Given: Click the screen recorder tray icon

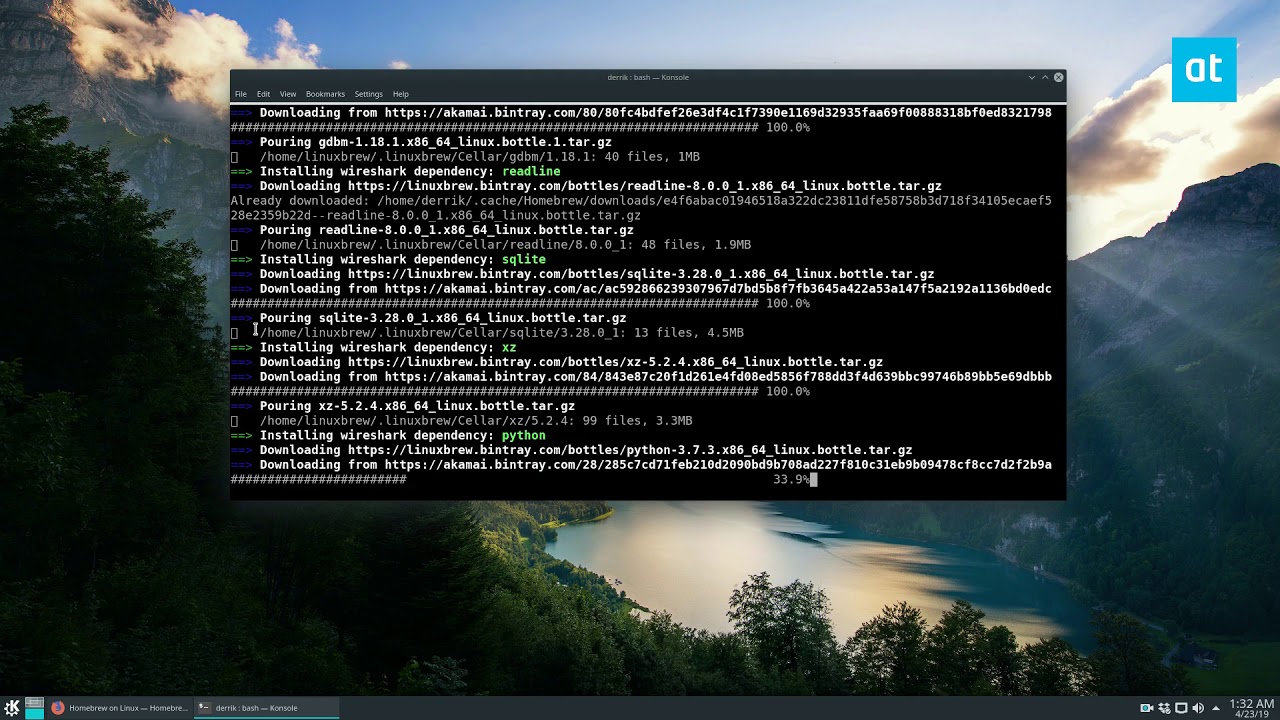Looking at the screenshot, I should (1147, 708).
